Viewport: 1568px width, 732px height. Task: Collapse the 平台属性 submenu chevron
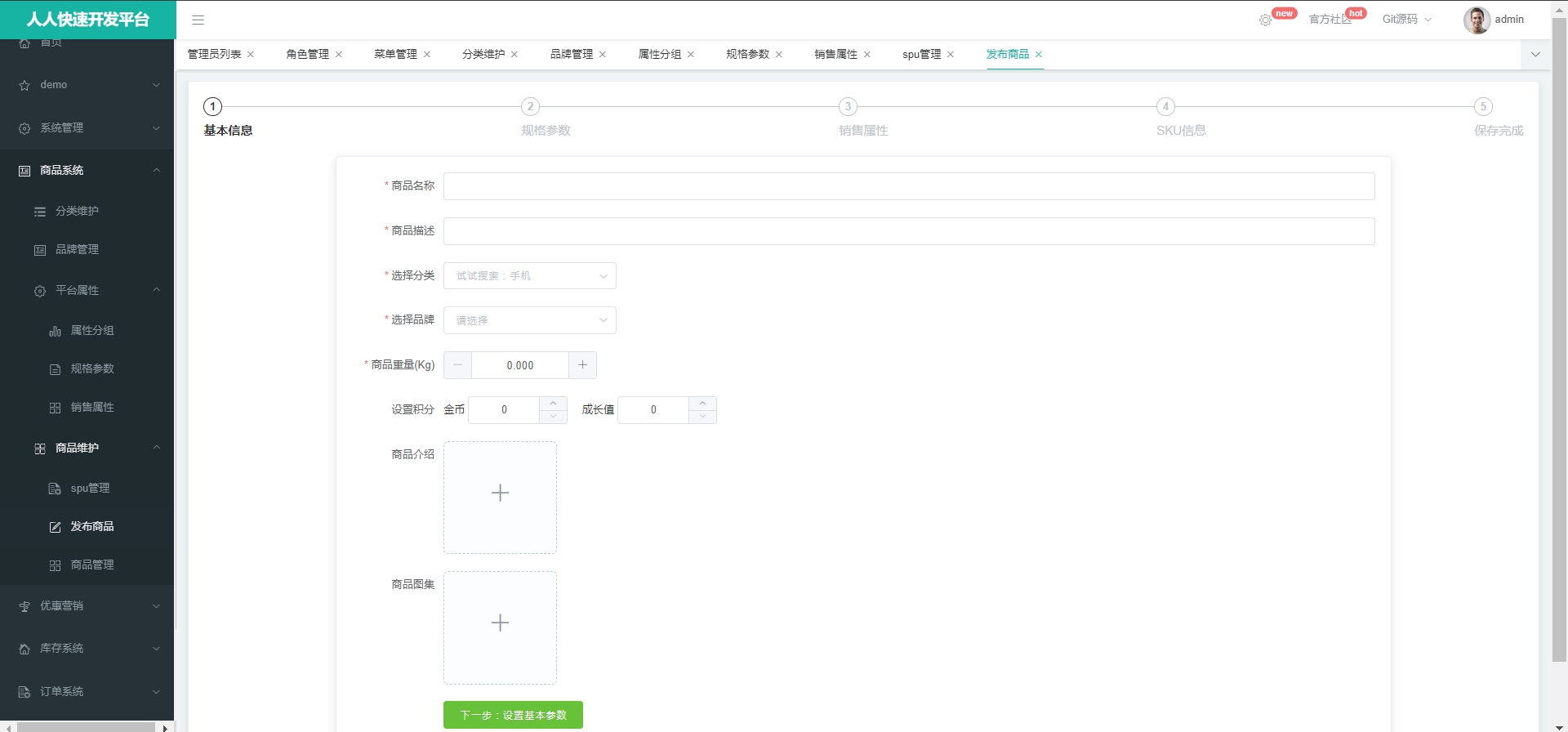[x=156, y=290]
